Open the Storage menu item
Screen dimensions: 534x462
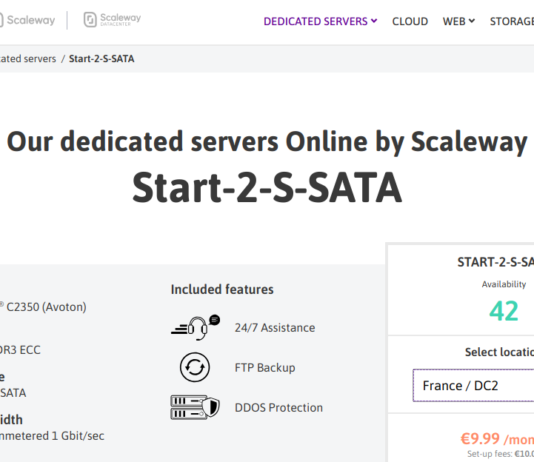(x=512, y=21)
